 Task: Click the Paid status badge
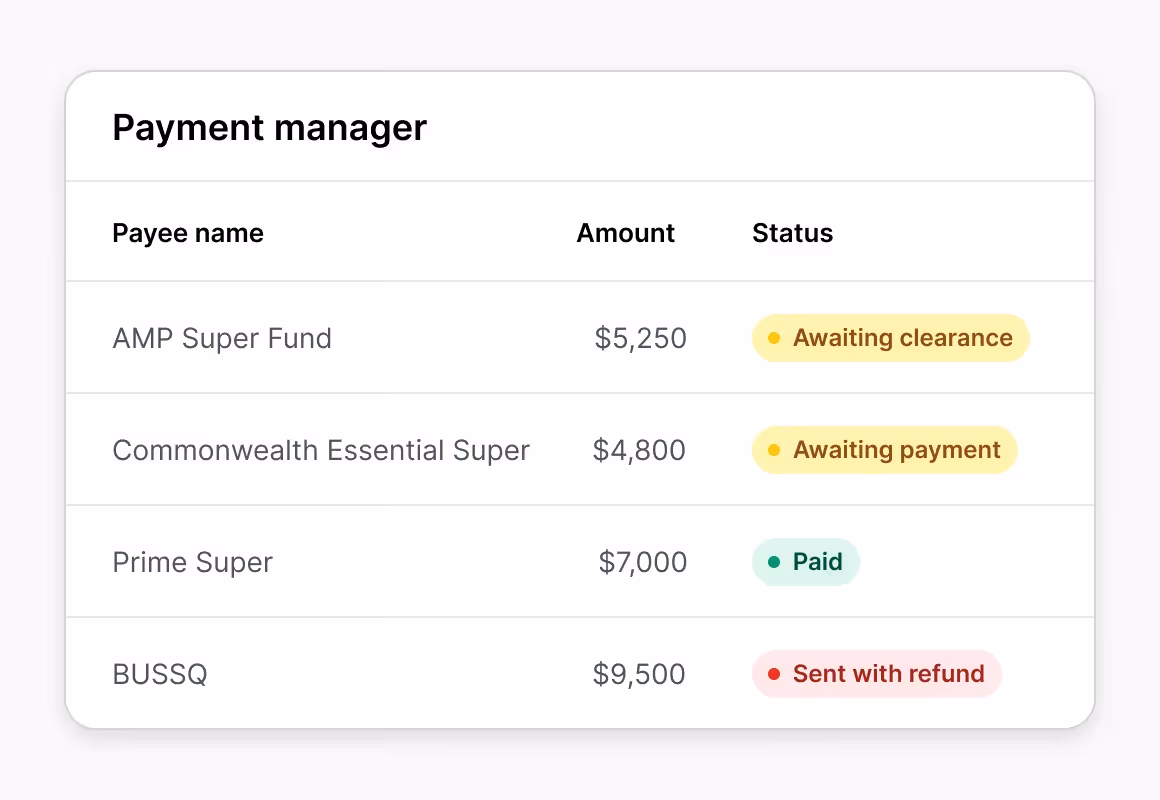[x=806, y=562]
